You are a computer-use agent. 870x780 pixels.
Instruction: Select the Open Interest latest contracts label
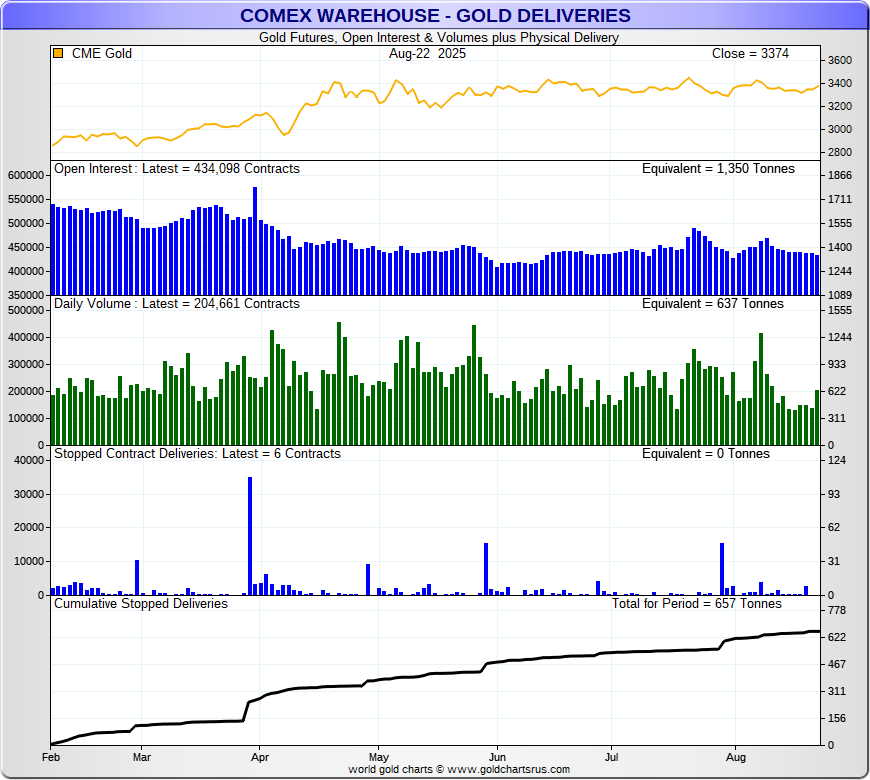tap(176, 169)
